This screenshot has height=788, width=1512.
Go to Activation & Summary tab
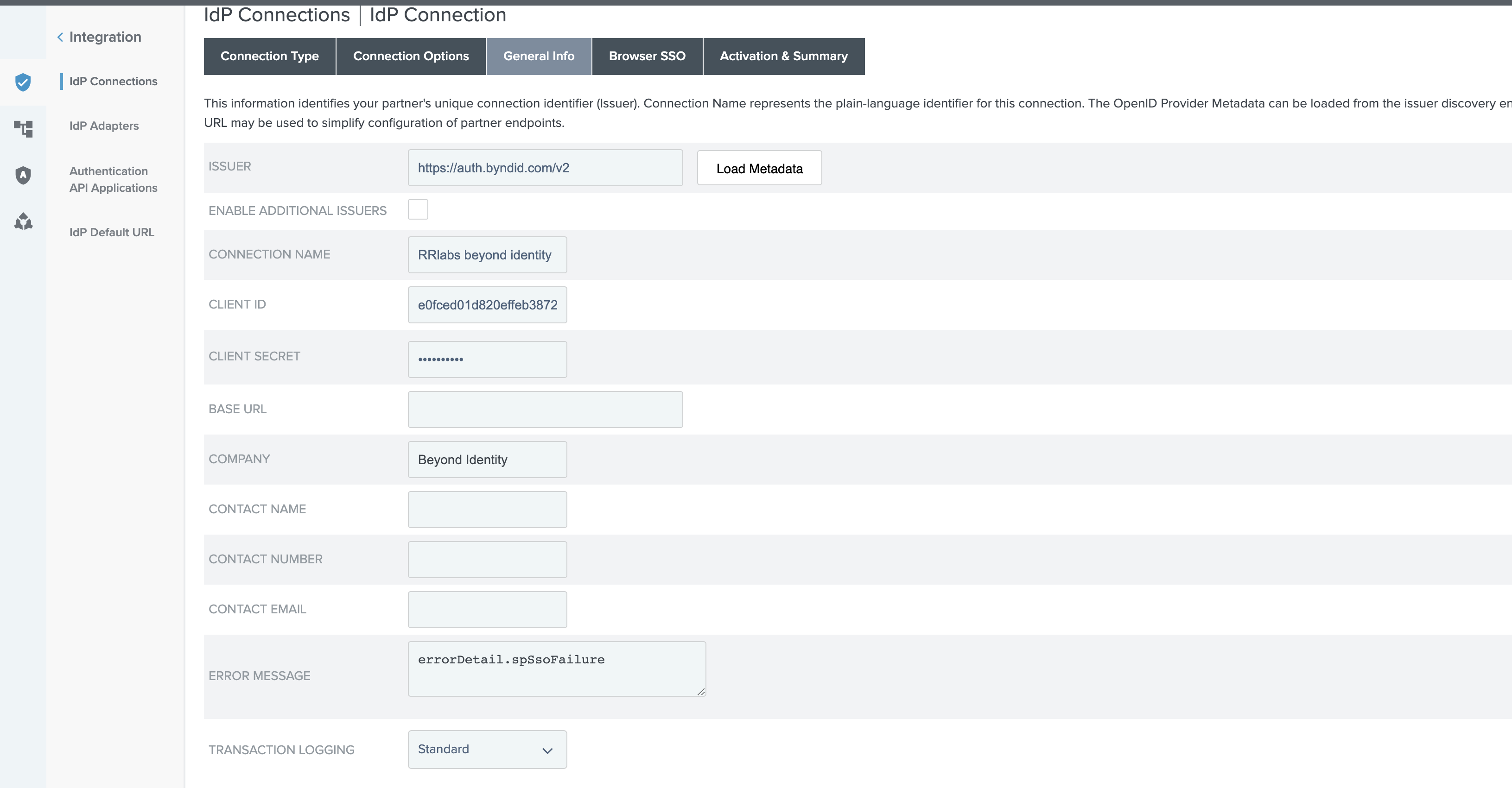coord(784,57)
